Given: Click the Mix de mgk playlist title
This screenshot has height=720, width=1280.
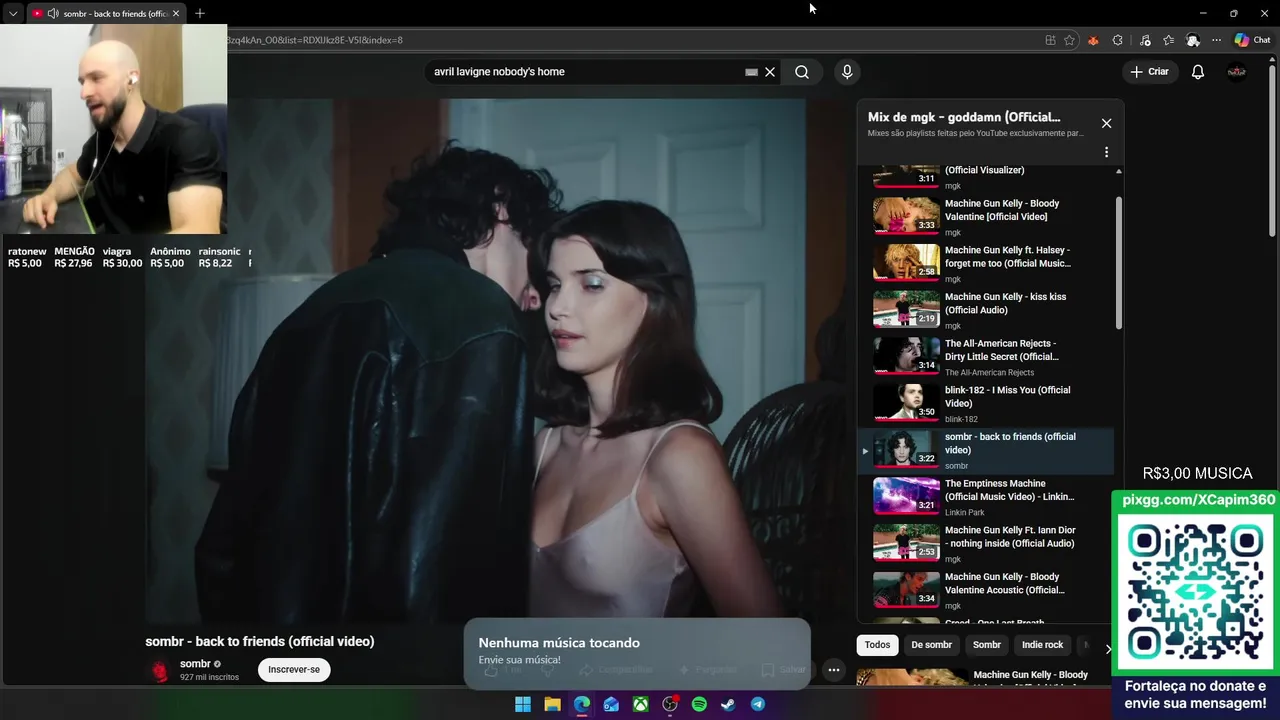Looking at the screenshot, I should coord(964,117).
